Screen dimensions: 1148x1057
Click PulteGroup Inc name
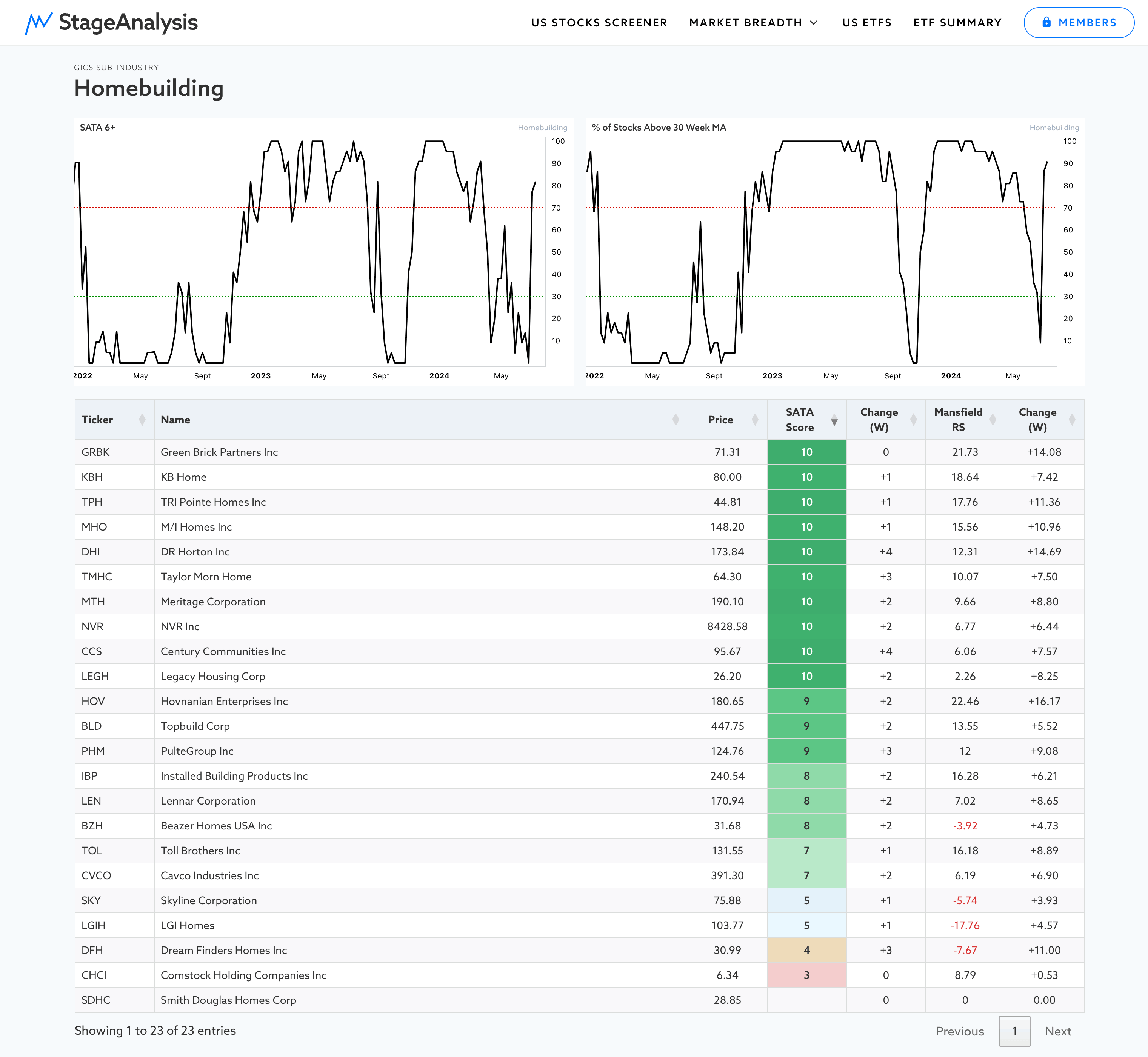tap(197, 751)
